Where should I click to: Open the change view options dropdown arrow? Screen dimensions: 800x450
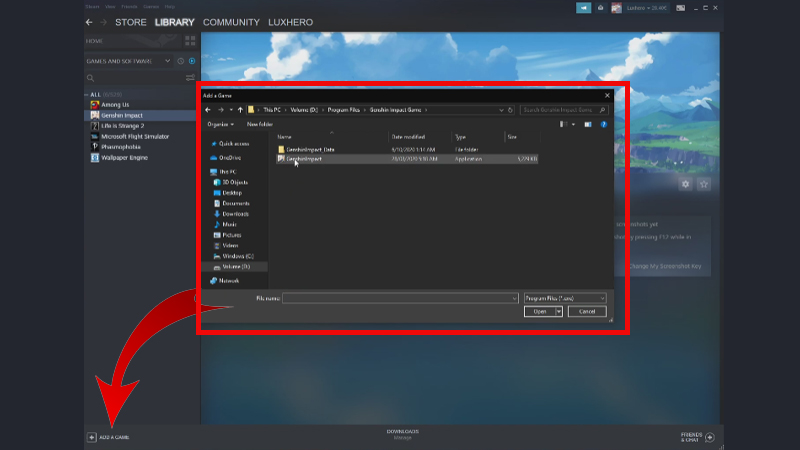tap(573, 124)
